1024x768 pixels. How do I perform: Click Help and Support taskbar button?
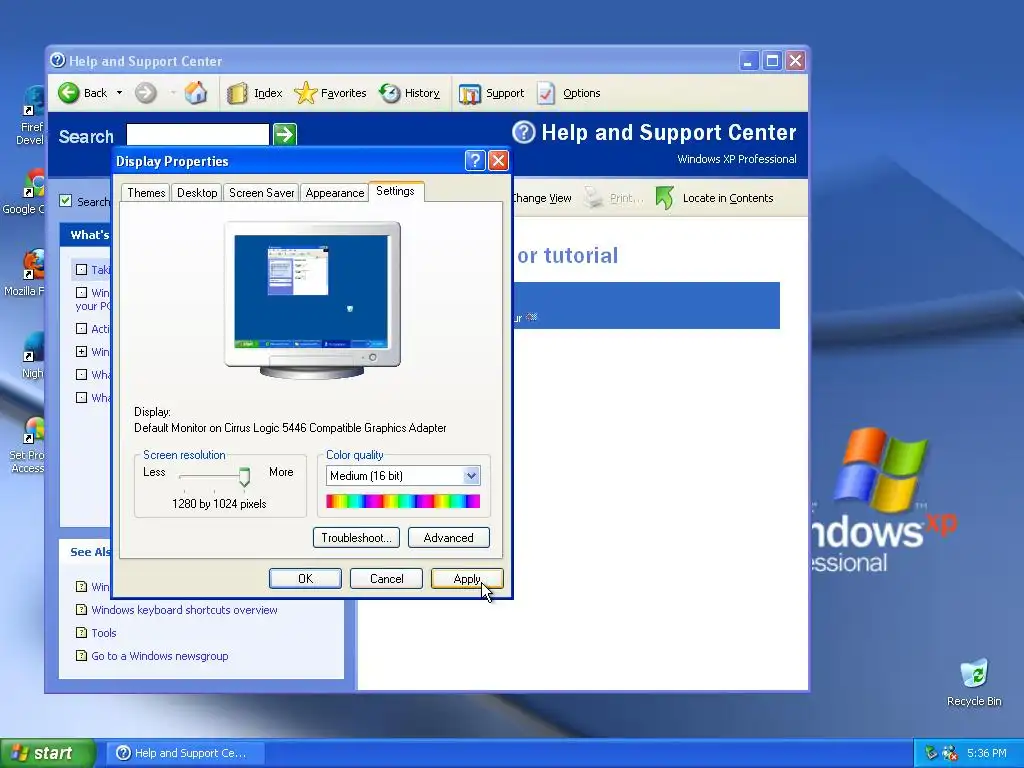[x=185, y=753]
